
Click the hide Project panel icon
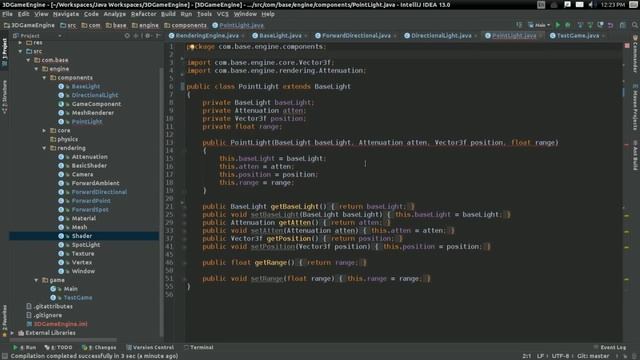[158, 36]
